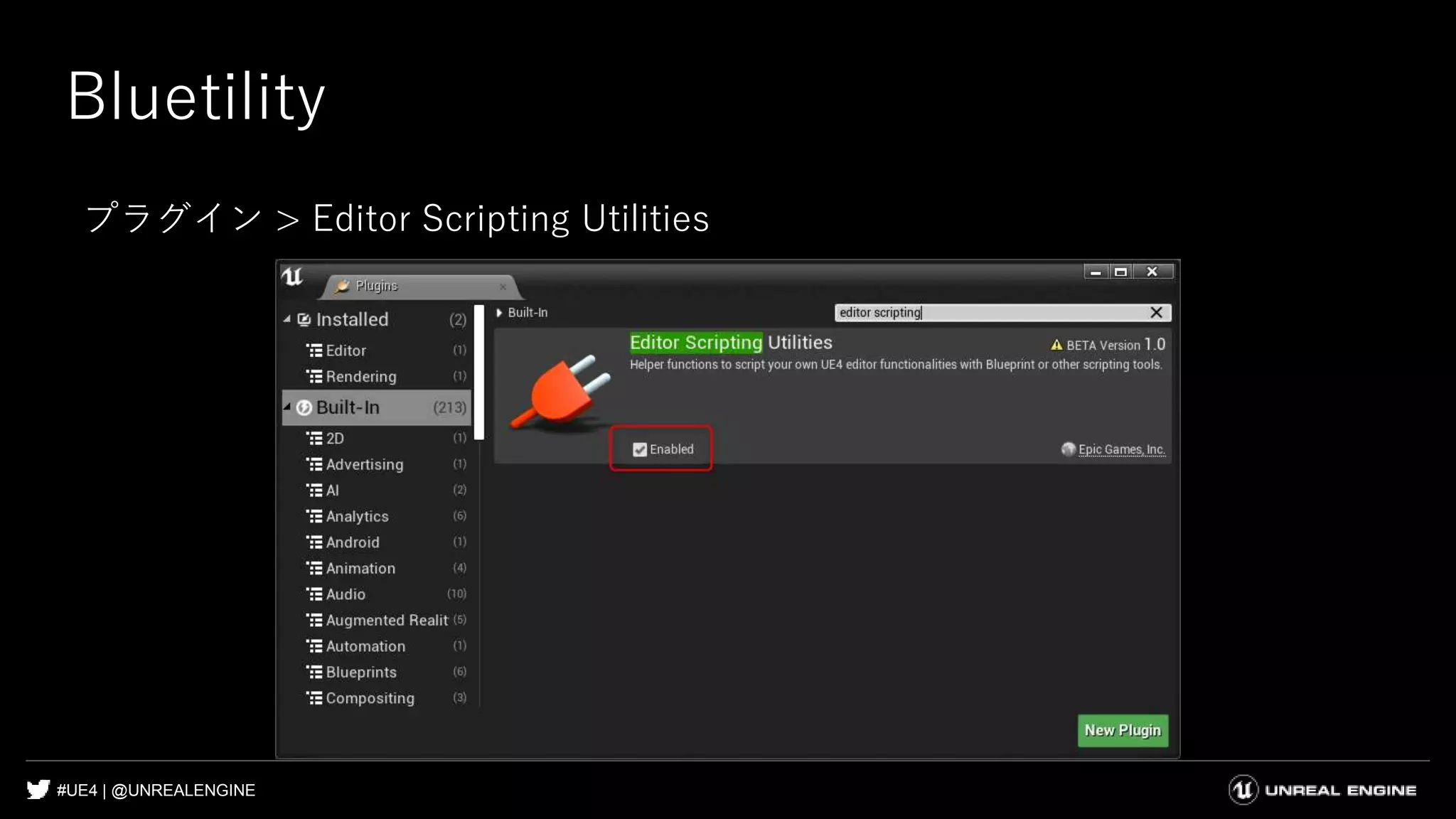Open the Android plugin category
Viewport: 1456px width, 819px height.
pyautogui.click(x=386, y=542)
